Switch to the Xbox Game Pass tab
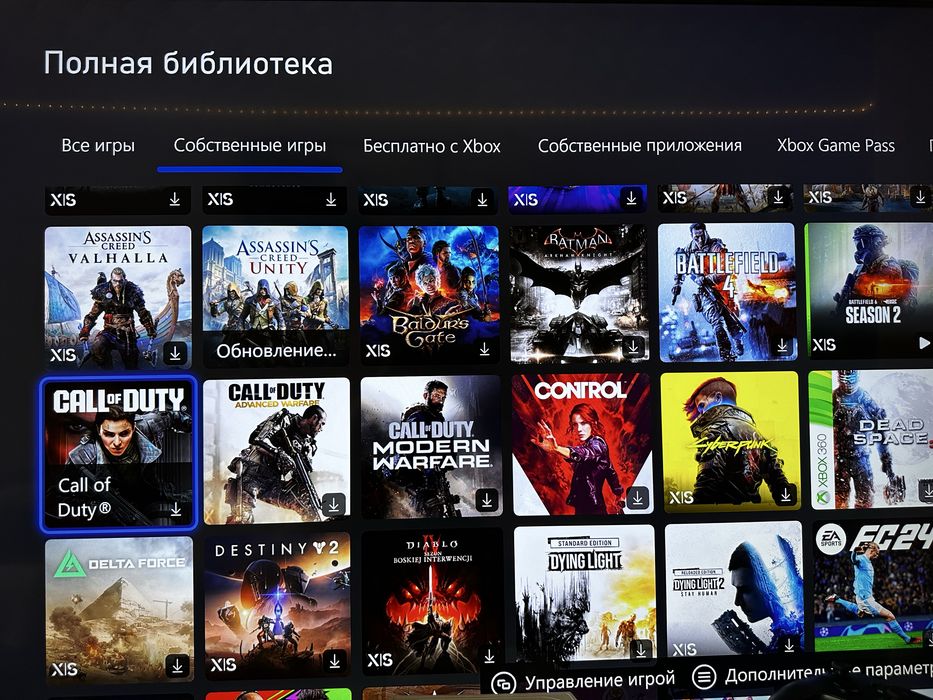The width and height of the screenshot is (933, 700). [836, 145]
